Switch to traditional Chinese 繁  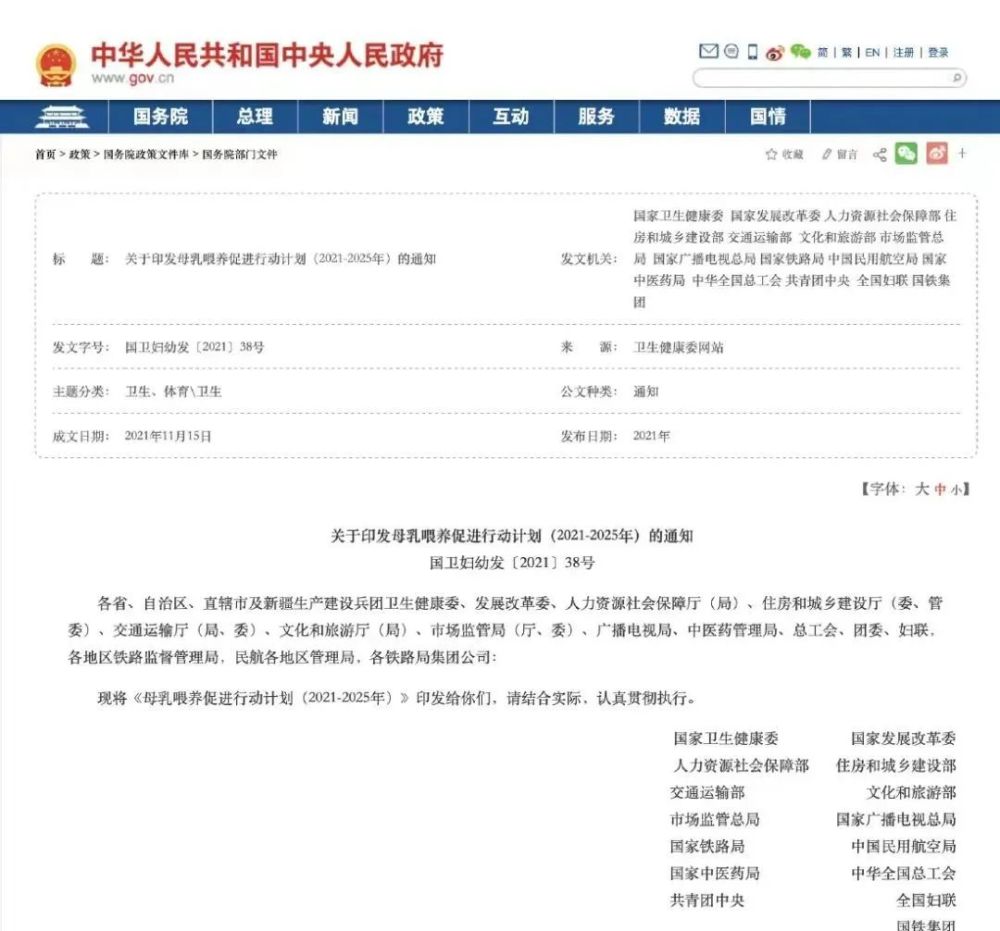click(846, 53)
